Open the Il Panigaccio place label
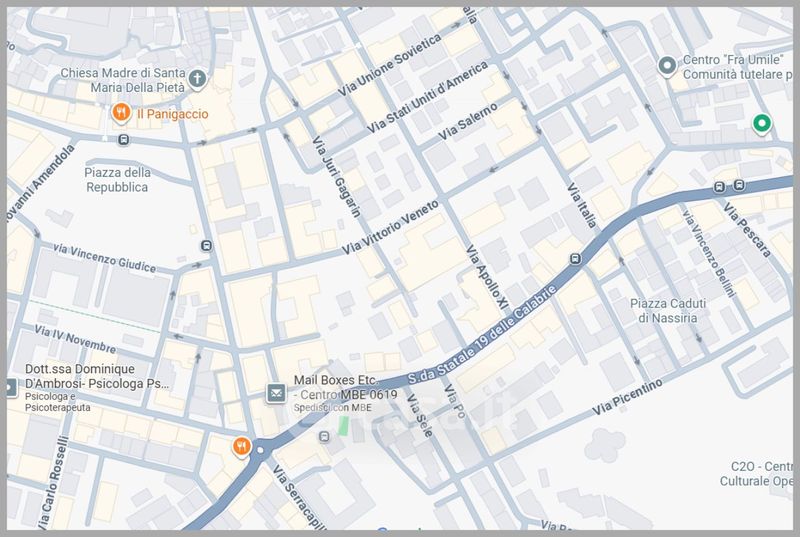The height and width of the screenshot is (537, 800). click(172, 114)
